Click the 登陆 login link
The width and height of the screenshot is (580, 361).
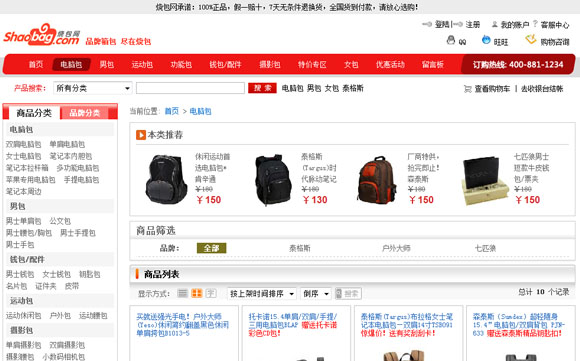click(442, 24)
